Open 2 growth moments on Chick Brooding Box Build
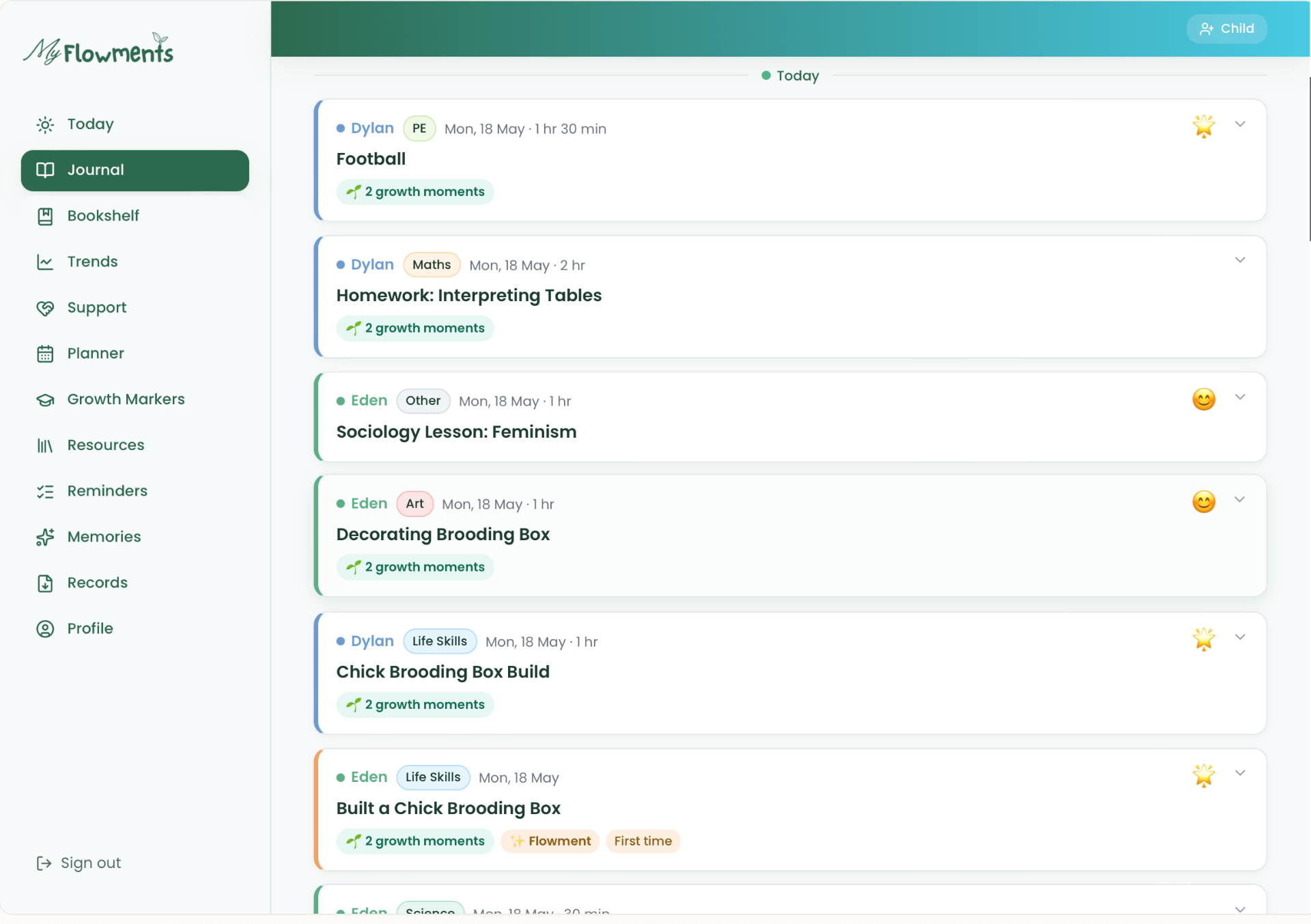Viewport: 1311px width, 924px height. 415,705
